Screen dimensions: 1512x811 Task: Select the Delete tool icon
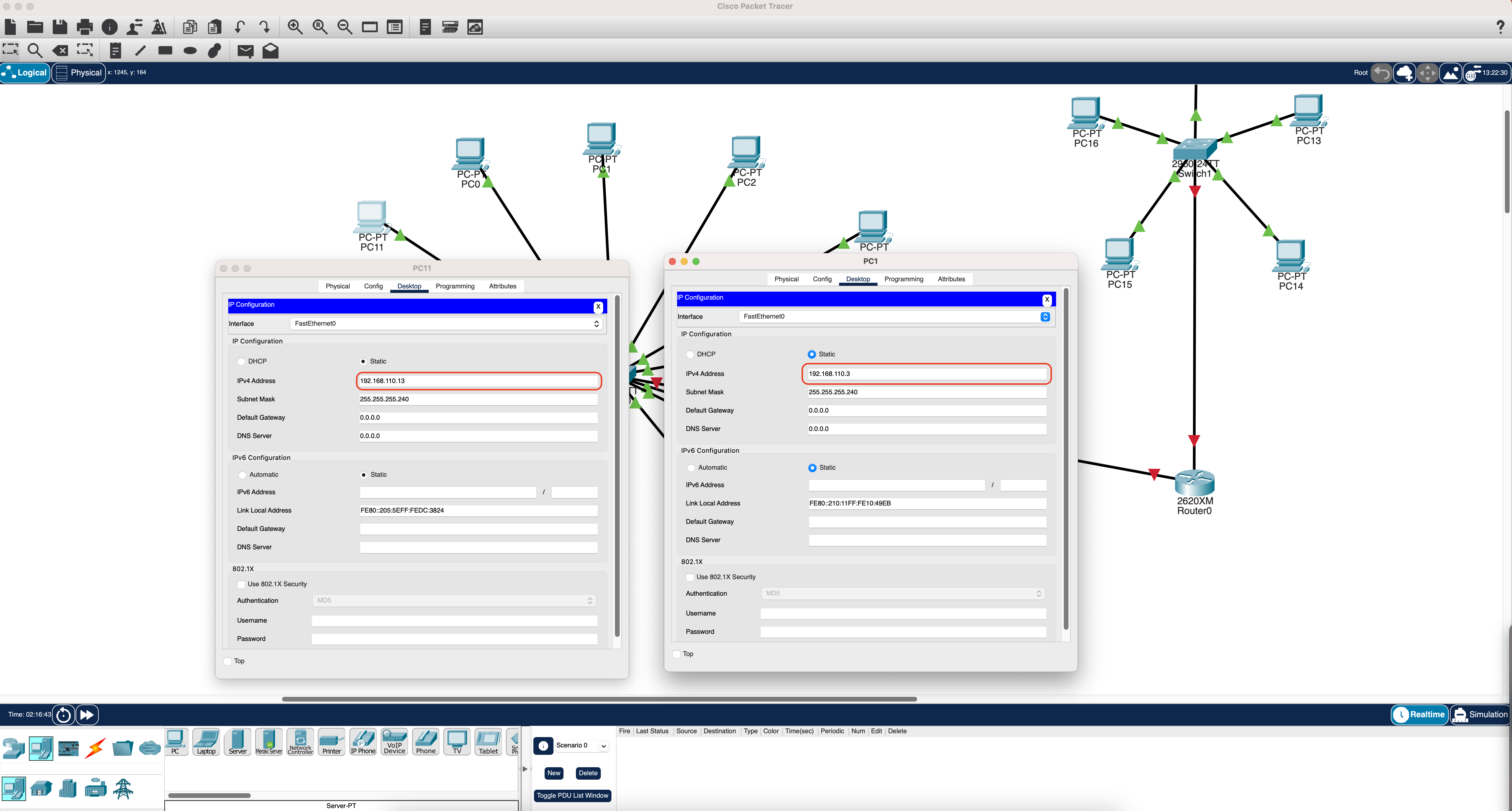tap(60, 51)
